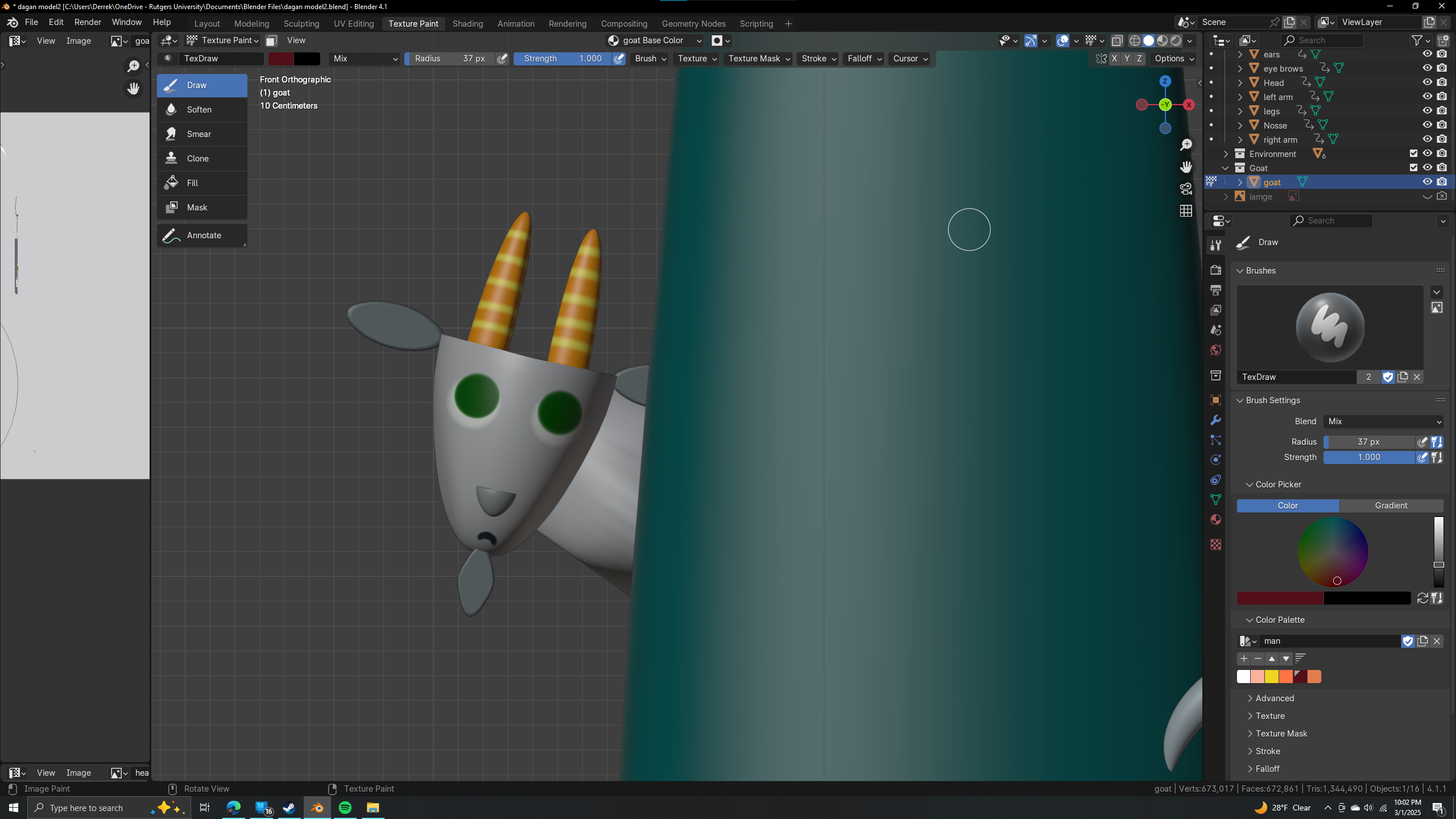
Task: Disable camera render visibility for legs
Action: pos(1442,110)
